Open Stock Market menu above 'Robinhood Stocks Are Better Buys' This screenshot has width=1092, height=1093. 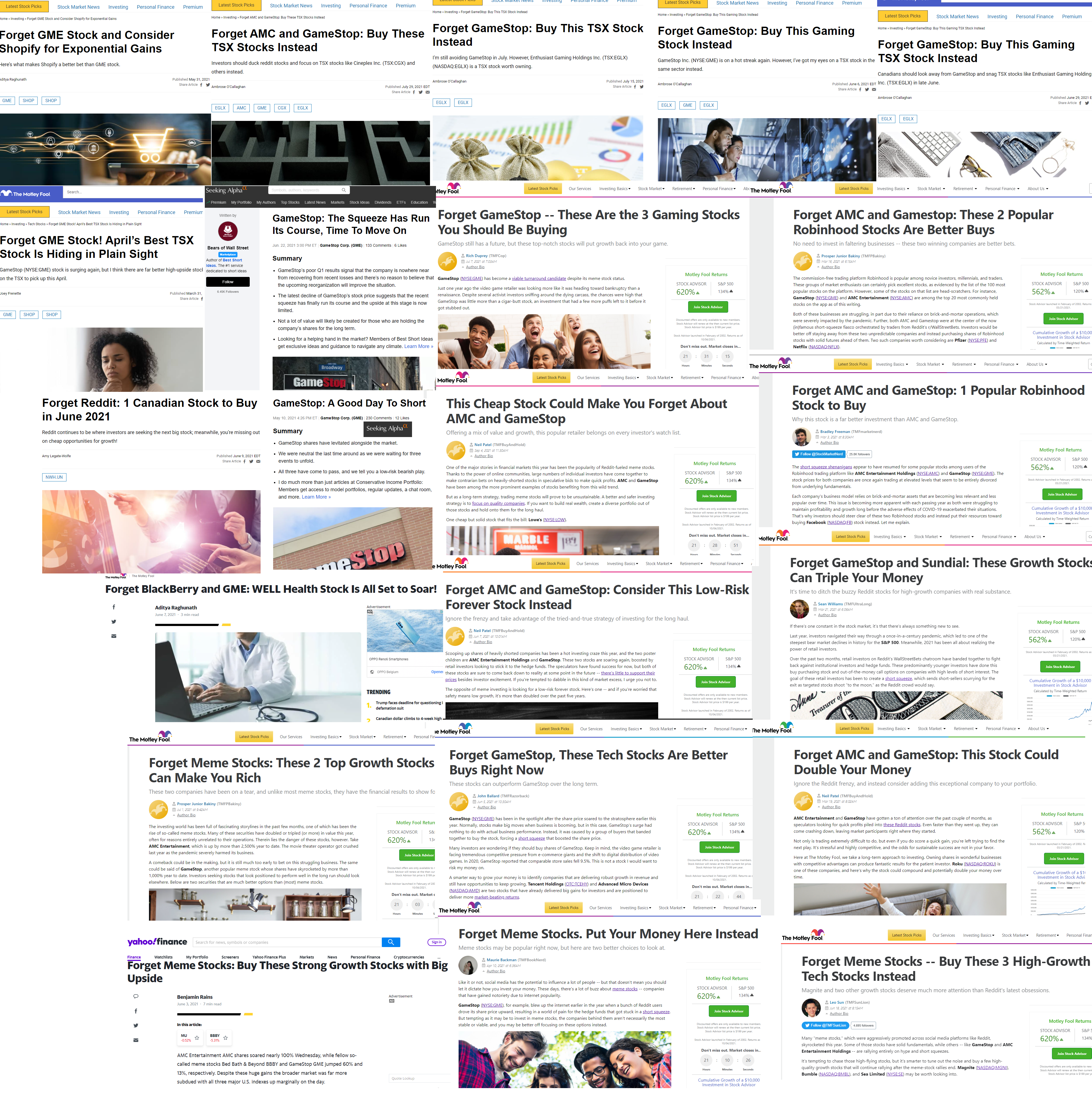pyautogui.click(x=931, y=188)
